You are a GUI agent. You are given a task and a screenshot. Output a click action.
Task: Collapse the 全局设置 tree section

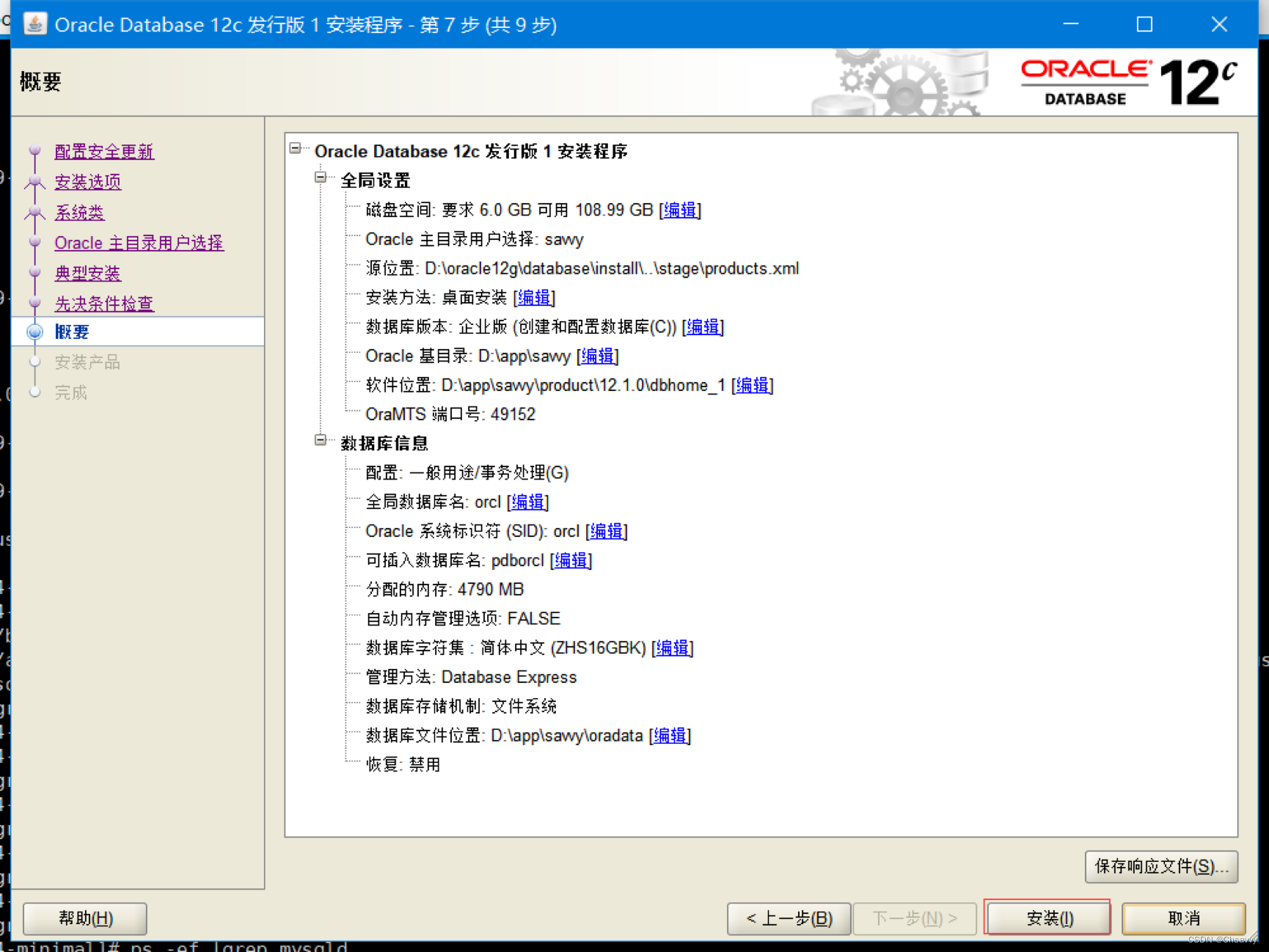click(321, 177)
